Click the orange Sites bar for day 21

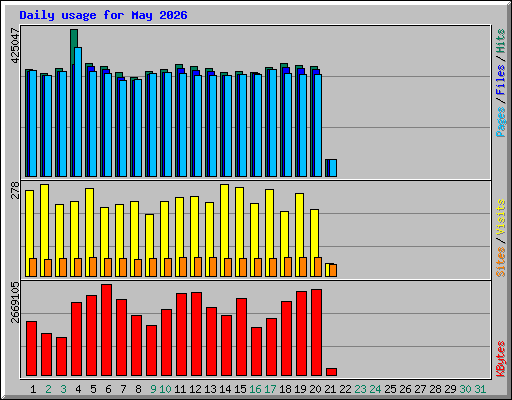(333, 271)
